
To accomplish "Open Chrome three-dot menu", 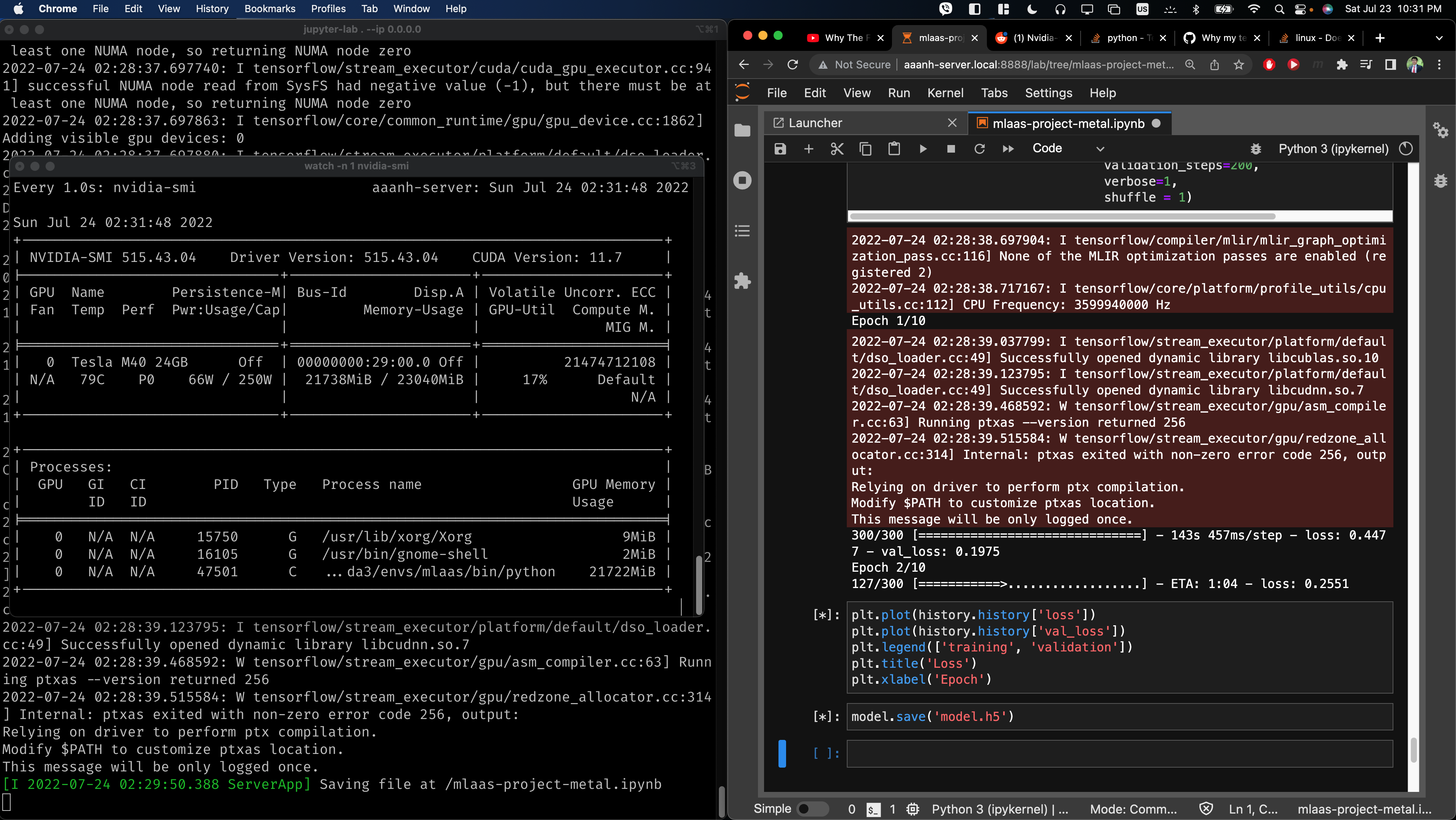I will [x=1439, y=65].
